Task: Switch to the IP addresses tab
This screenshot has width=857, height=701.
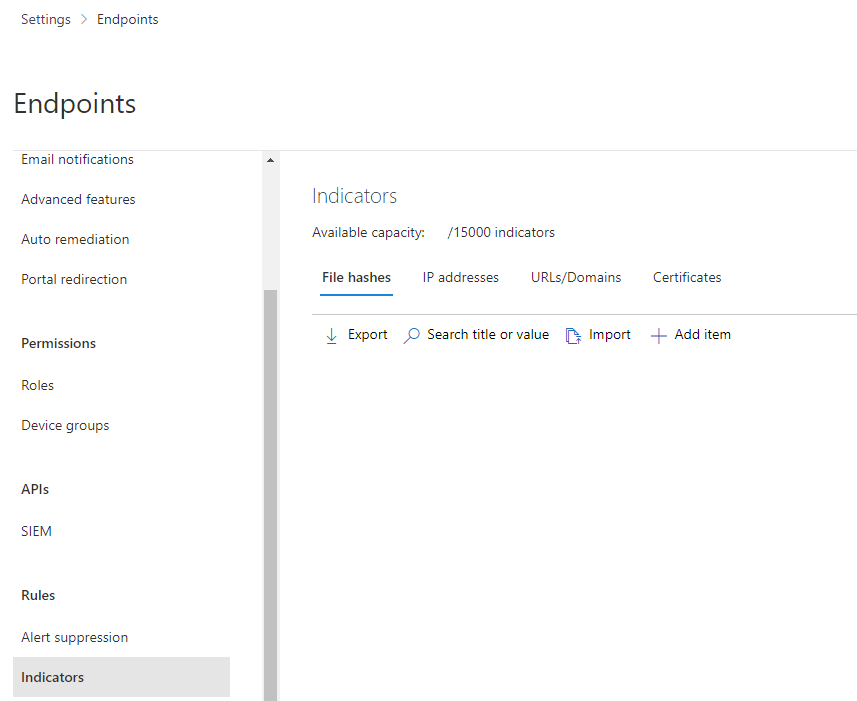Action: coord(460,278)
